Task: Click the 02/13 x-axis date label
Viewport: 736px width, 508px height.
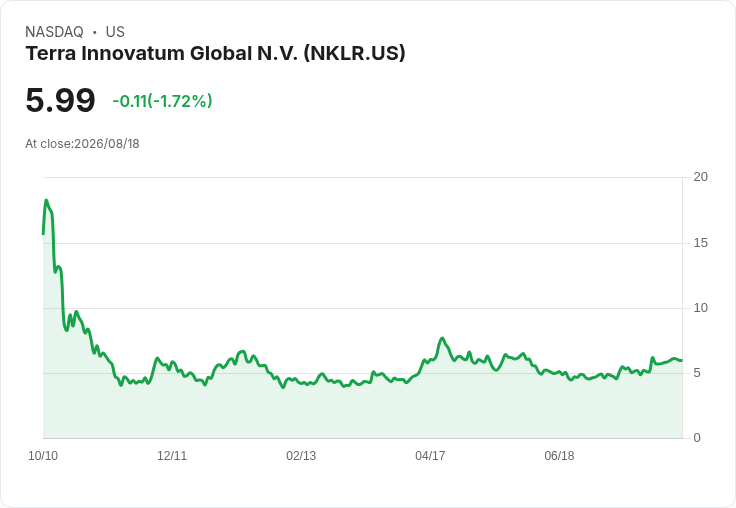Action: coord(301,455)
